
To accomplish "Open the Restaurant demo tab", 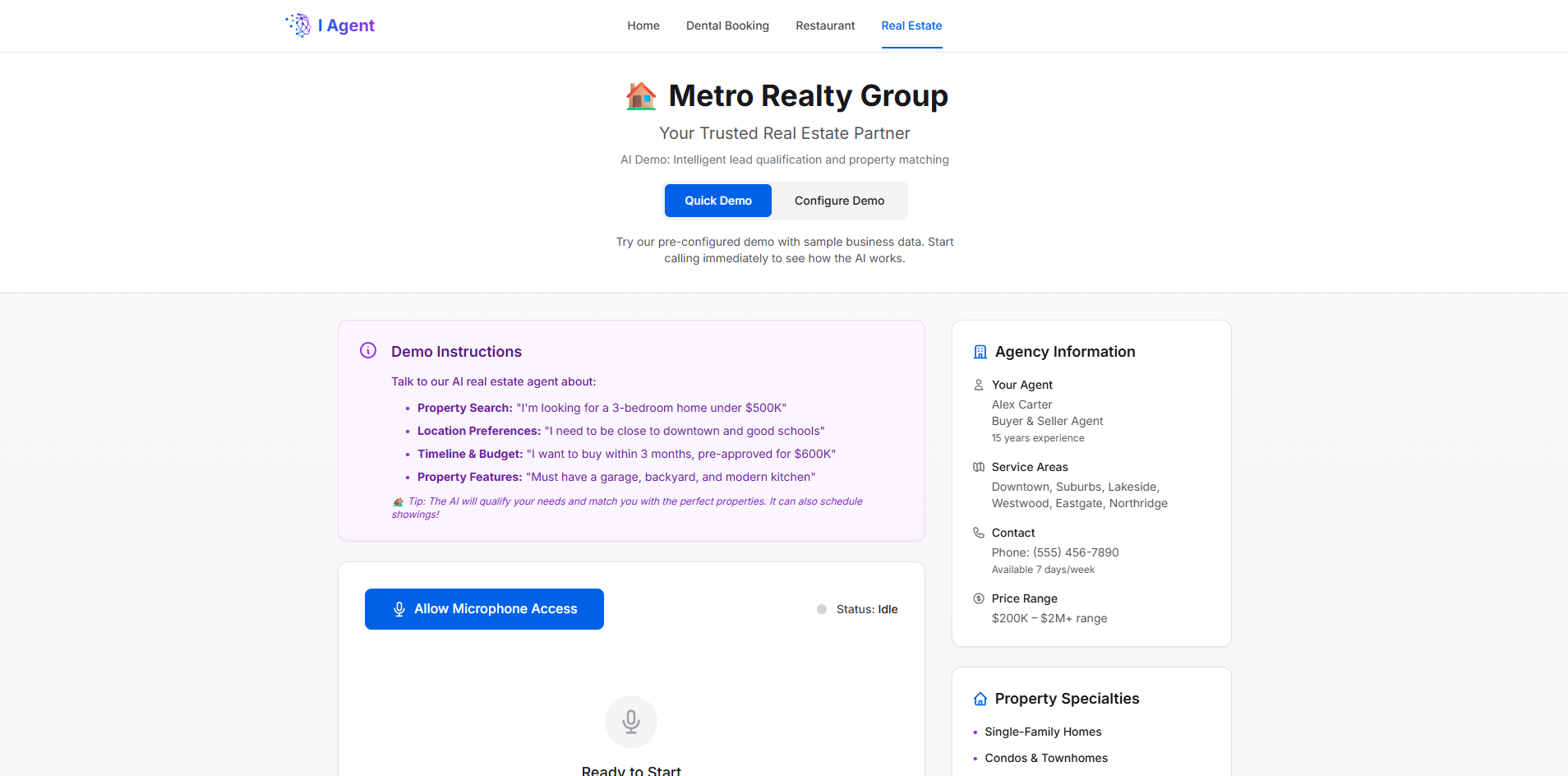I will (825, 25).
